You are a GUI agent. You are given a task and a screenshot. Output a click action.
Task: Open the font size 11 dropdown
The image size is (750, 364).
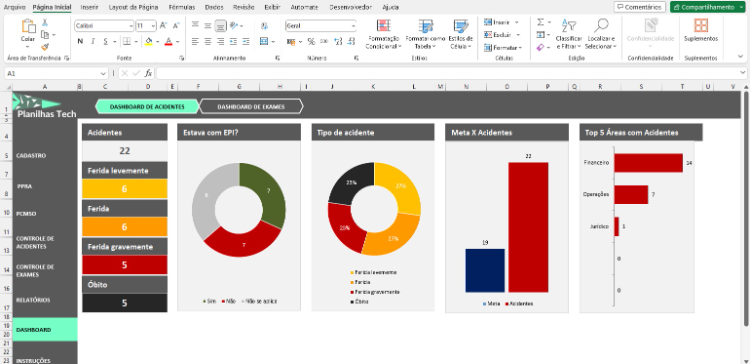coord(153,26)
